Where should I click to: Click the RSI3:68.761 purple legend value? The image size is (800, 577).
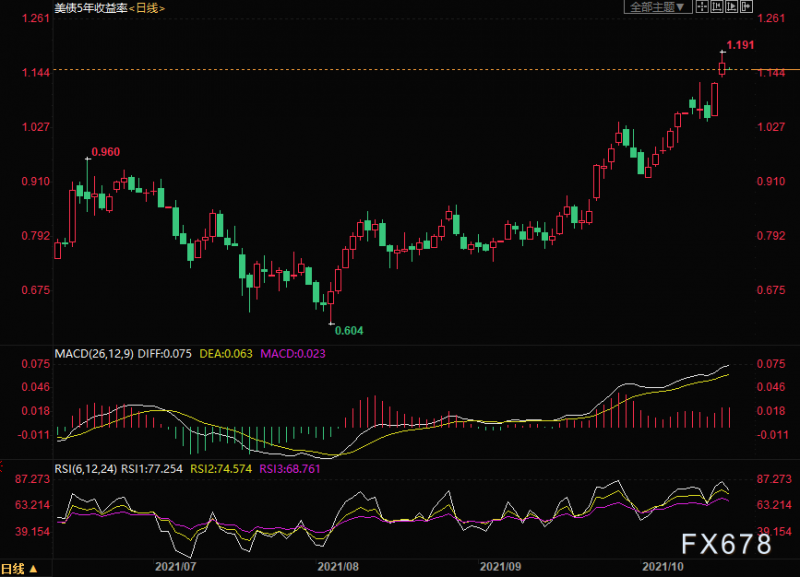tap(289, 468)
